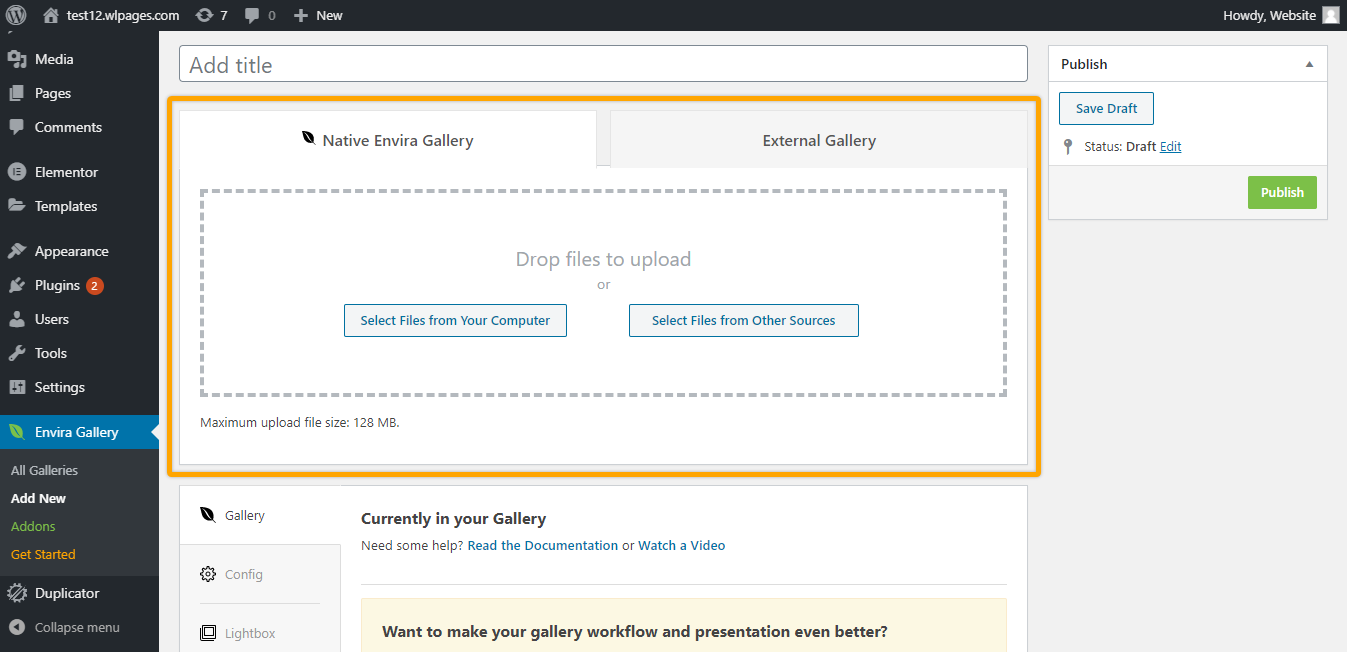Click the Elementor icon in the sidebar
Screen dimensions: 1347x652
tap(17, 172)
